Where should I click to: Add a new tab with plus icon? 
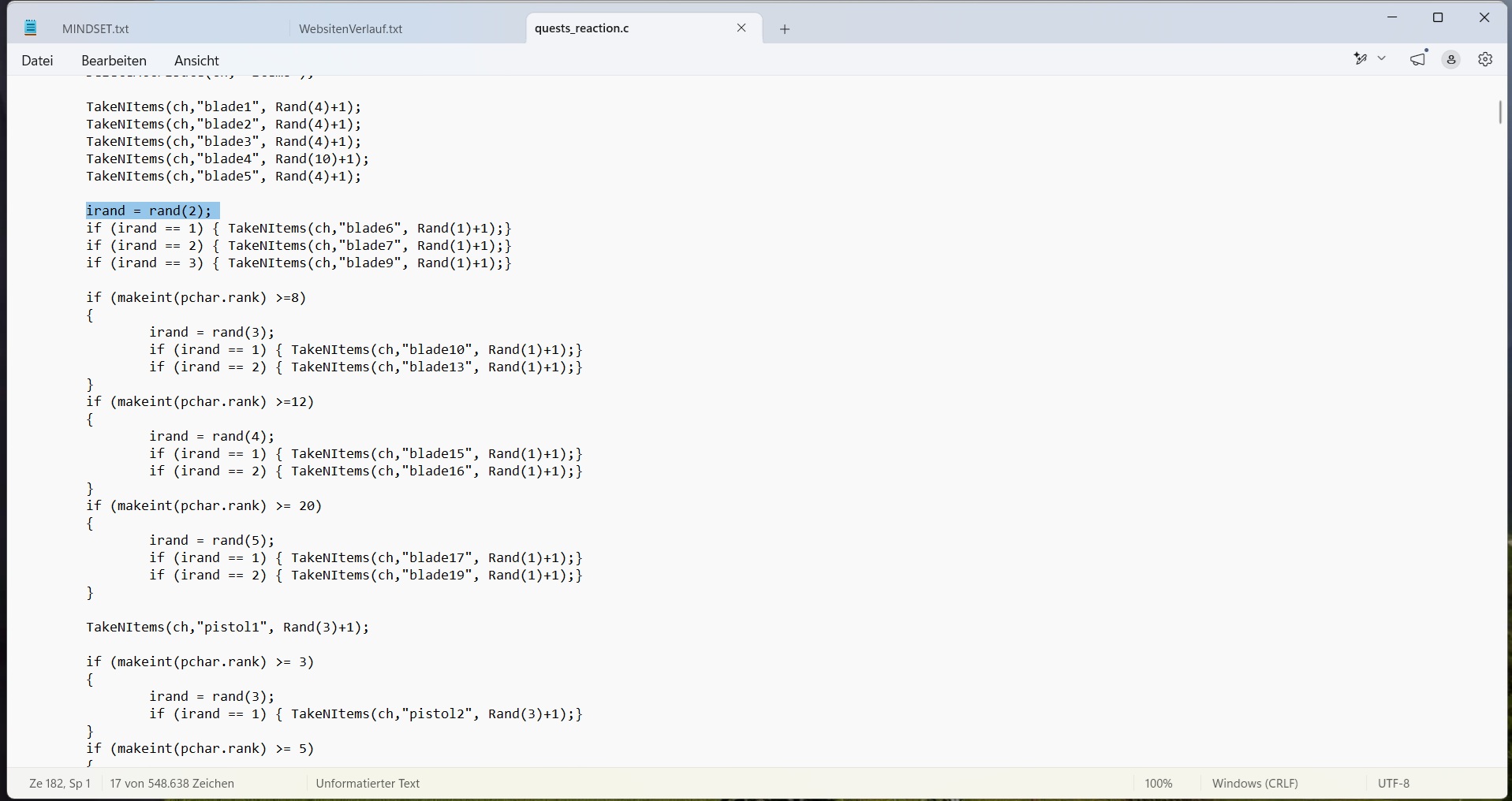click(785, 29)
